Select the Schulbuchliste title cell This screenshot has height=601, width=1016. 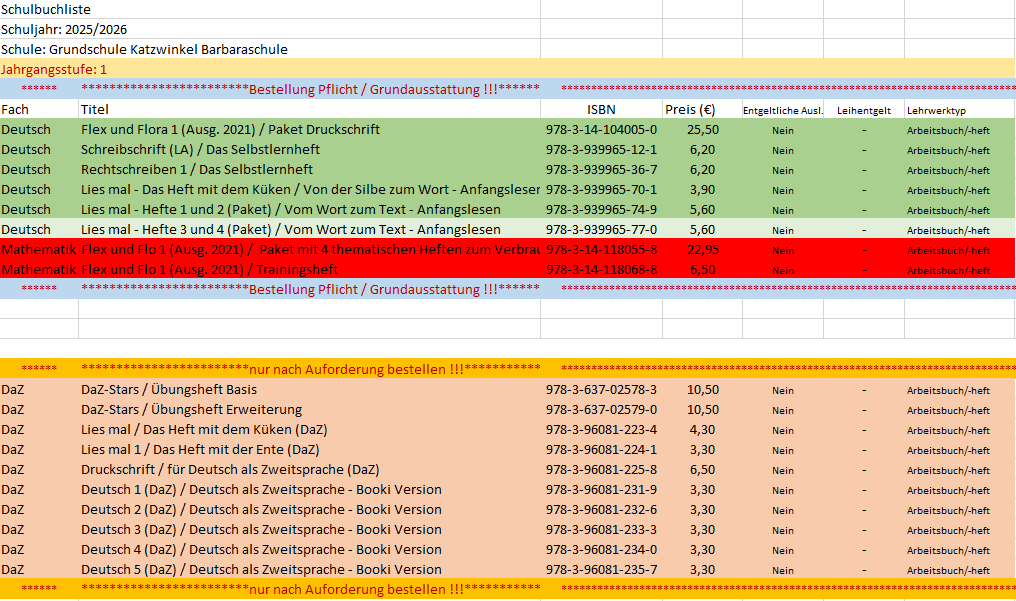[x=270, y=9]
